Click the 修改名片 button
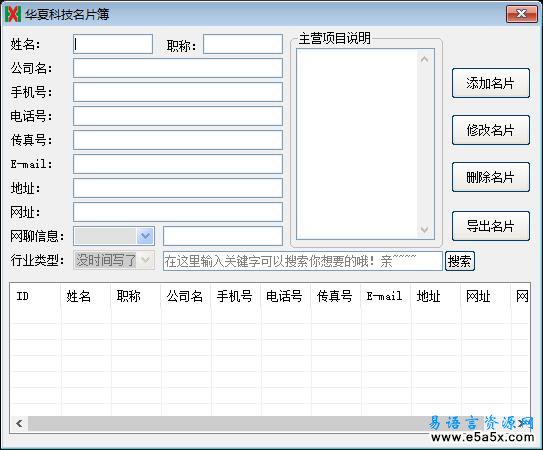The width and height of the screenshot is (543, 450). tap(491, 130)
